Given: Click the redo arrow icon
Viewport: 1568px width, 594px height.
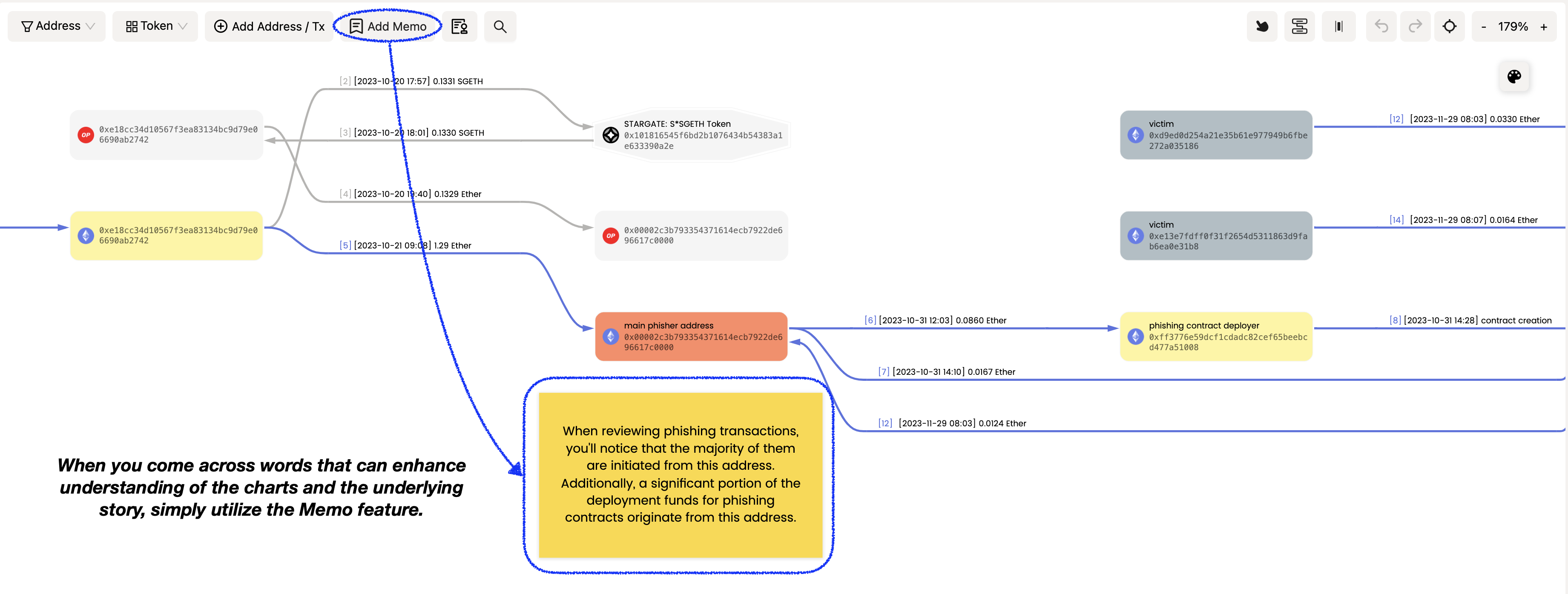Looking at the screenshot, I should tap(1415, 26).
